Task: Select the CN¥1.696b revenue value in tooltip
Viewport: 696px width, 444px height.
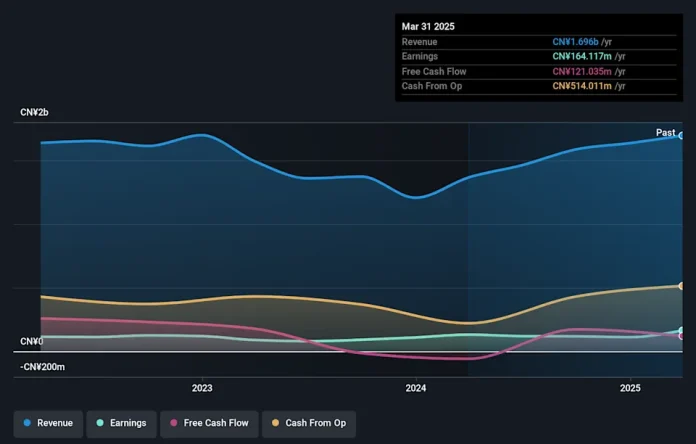Action: click(576, 42)
